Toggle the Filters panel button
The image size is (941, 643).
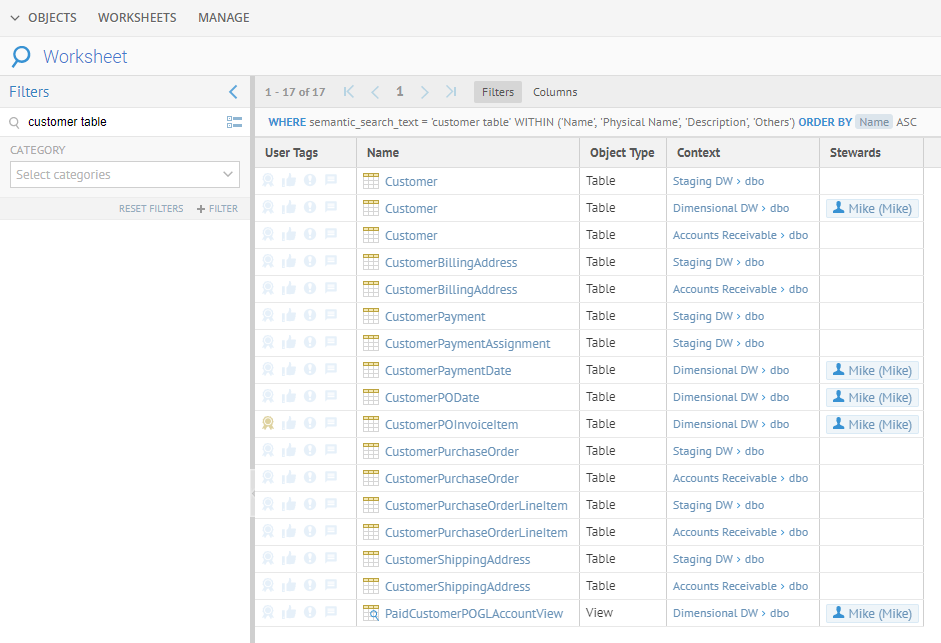pos(497,92)
